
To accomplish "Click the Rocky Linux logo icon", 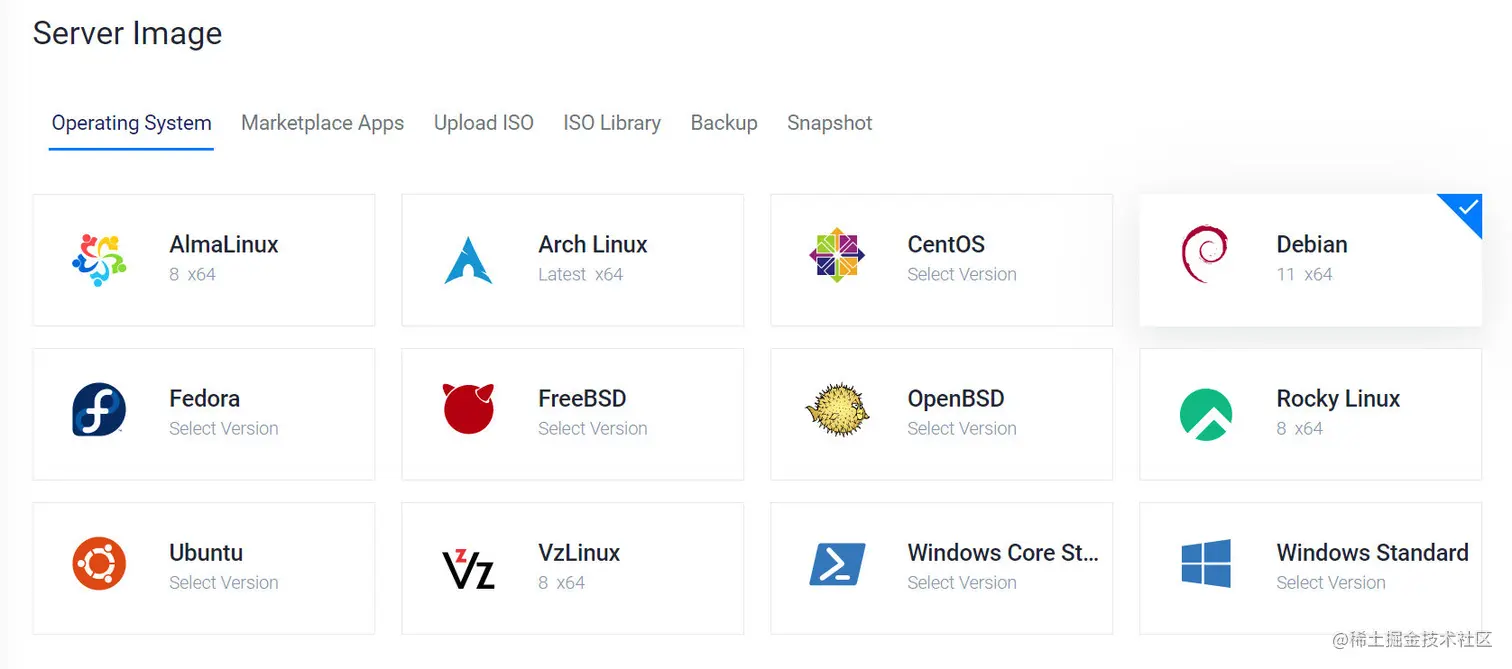I will point(1206,412).
